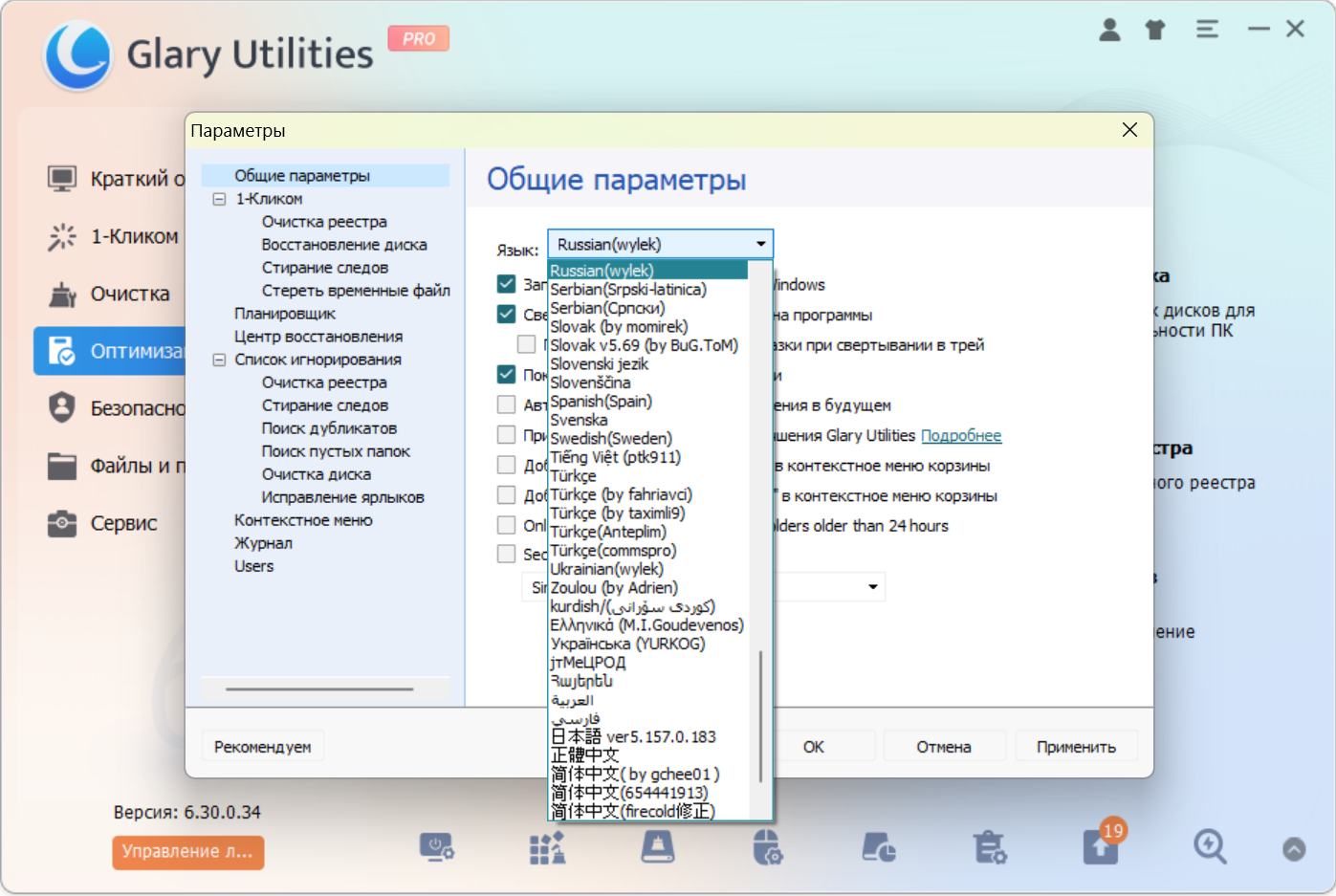Select Восстановление диска in settings tree
The height and width of the screenshot is (896, 1336).
click(344, 245)
